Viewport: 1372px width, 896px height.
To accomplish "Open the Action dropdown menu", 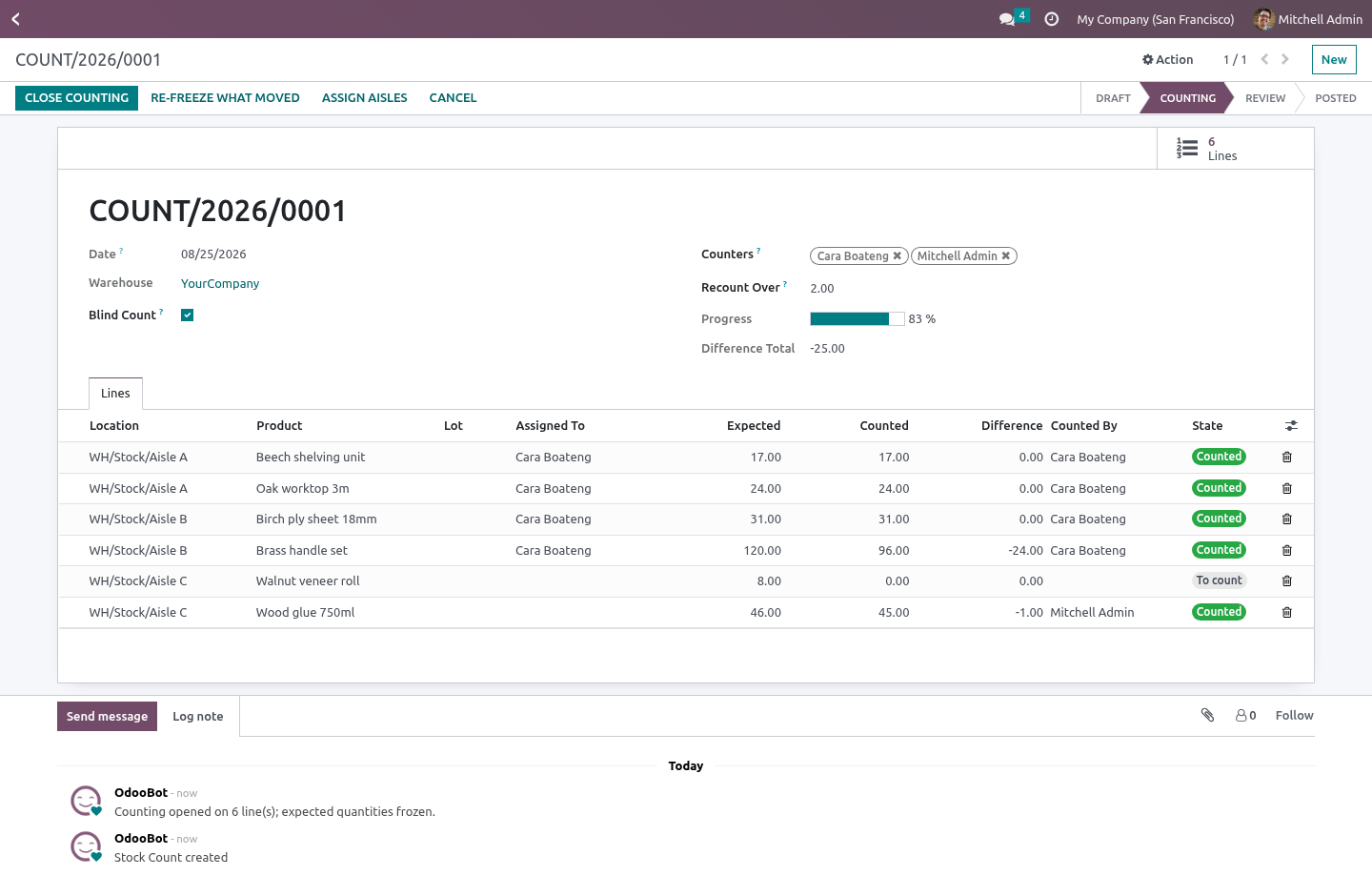I will coord(1167,59).
